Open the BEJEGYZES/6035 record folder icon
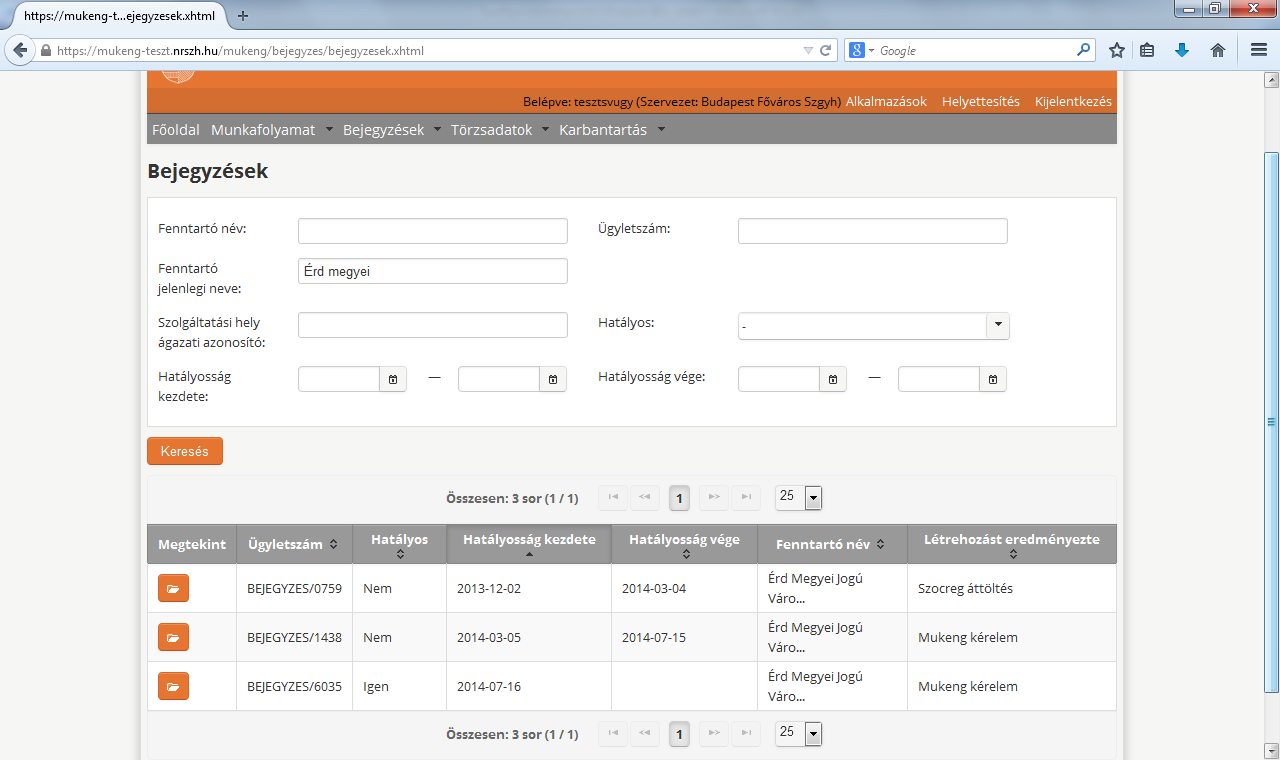 tap(173, 686)
